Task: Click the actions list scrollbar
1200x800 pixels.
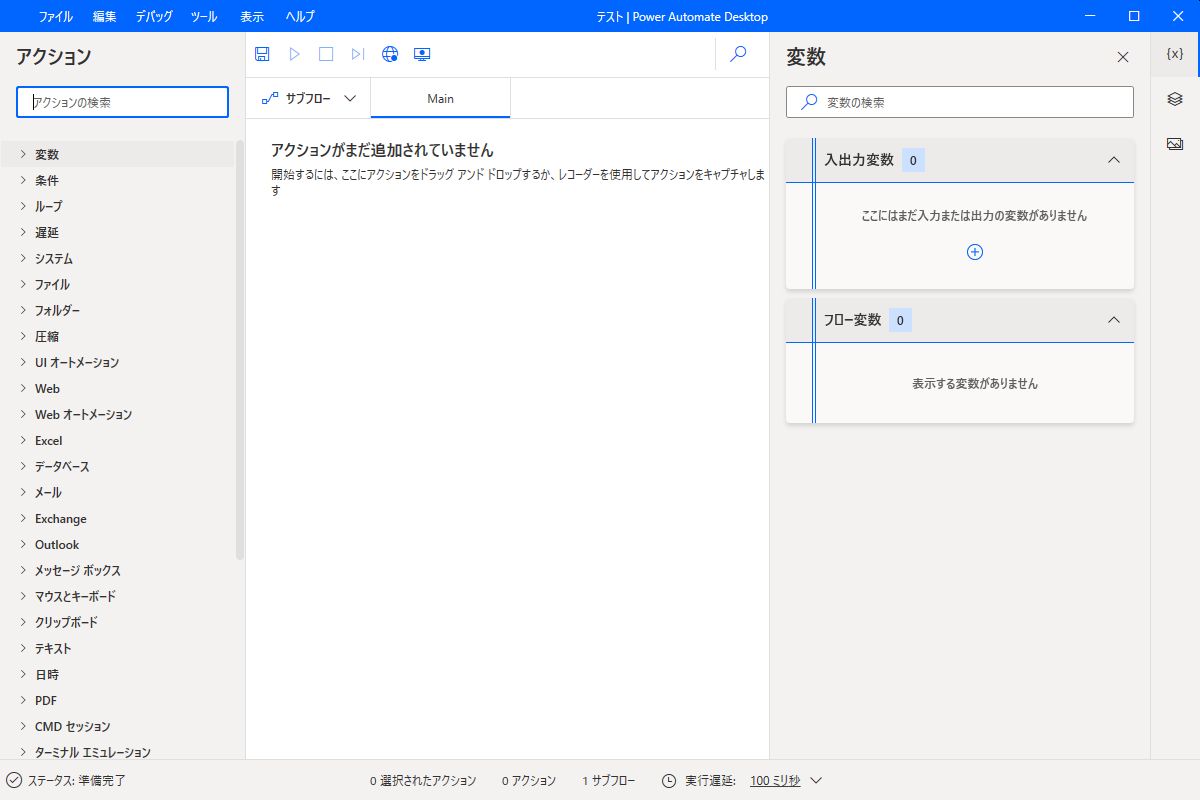Action: click(x=240, y=350)
